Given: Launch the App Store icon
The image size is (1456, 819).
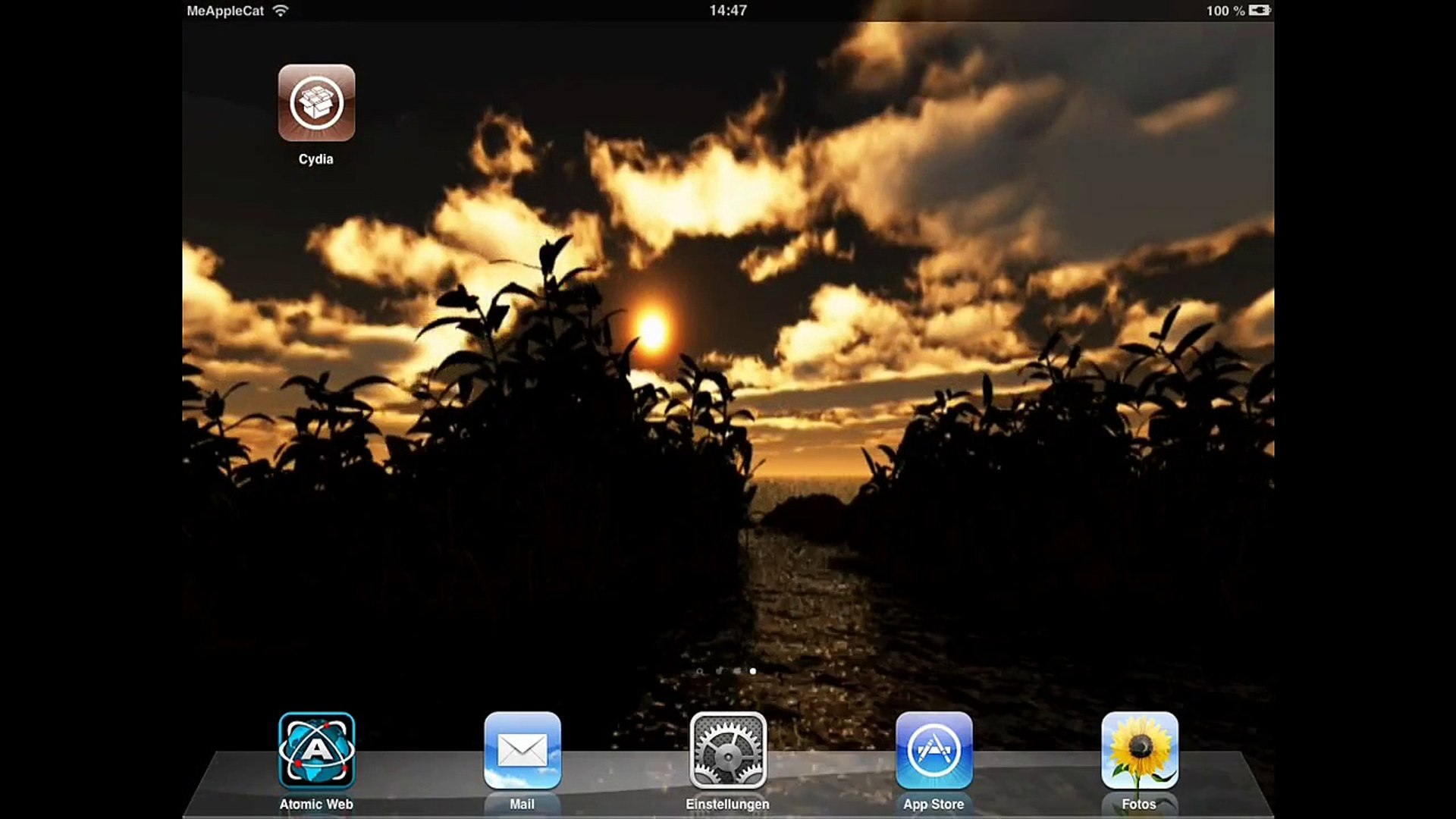Looking at the screenshot, I should 934,751.
